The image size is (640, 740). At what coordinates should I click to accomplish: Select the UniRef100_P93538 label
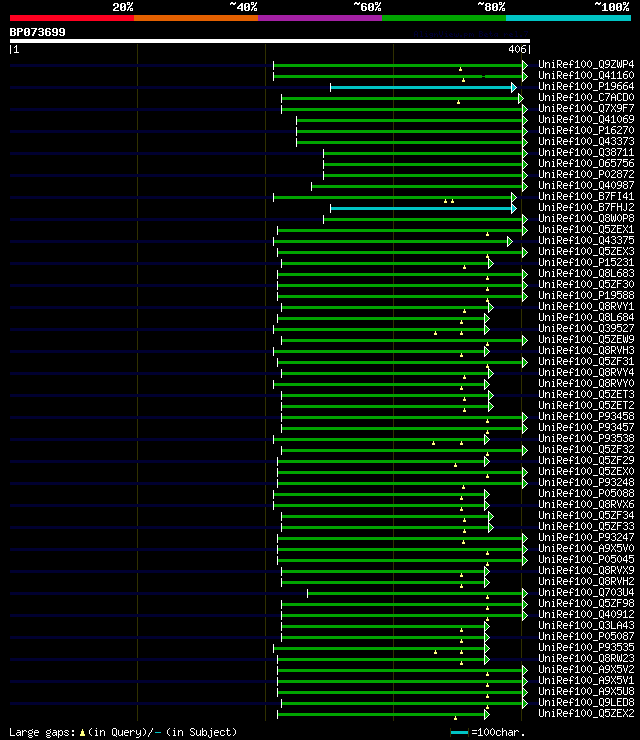[586, 438]
